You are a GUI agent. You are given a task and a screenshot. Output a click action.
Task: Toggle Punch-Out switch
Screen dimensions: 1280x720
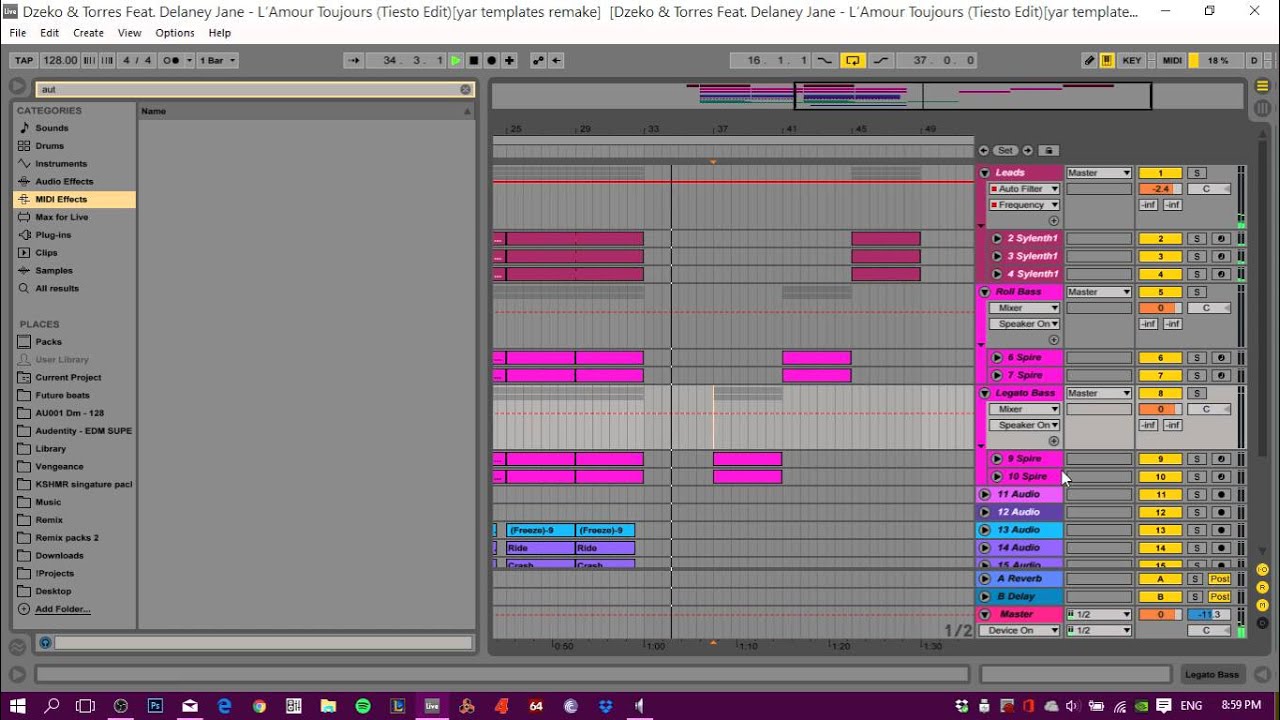[880, 60]
